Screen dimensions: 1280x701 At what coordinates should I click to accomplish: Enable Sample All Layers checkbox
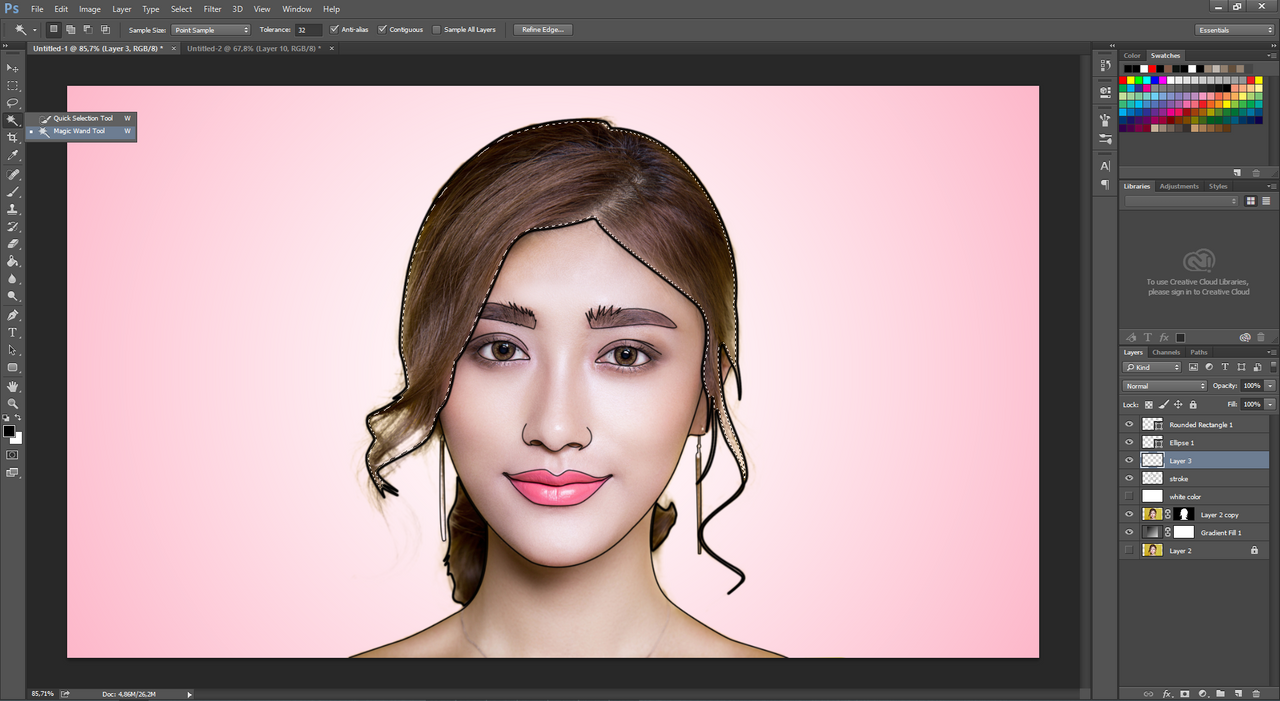437,30
